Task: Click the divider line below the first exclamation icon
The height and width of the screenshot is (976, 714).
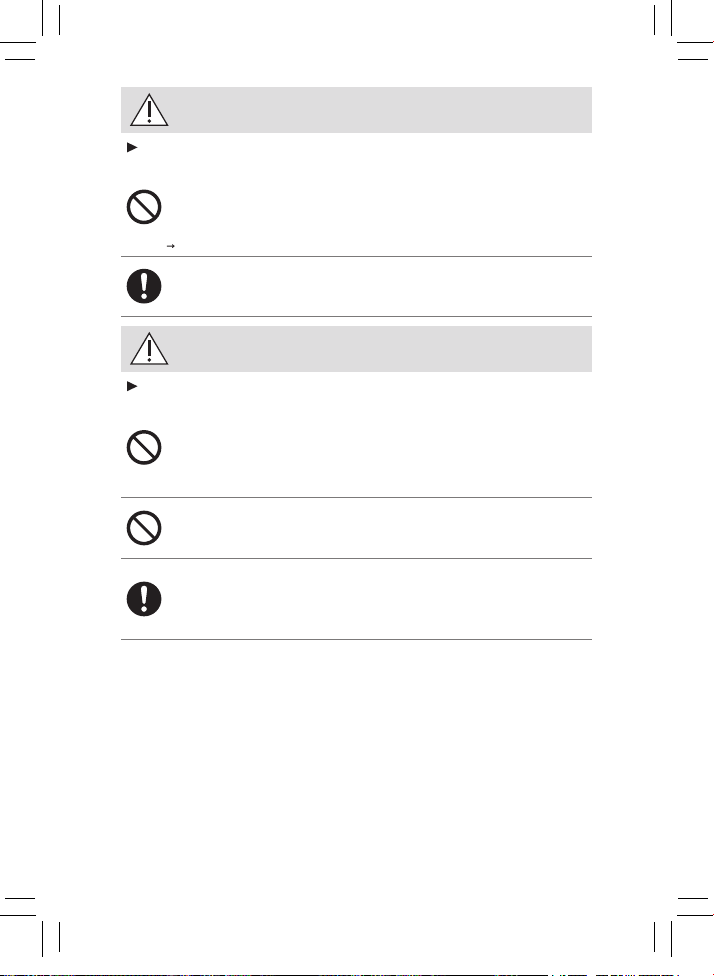Action: pos(356,316)
